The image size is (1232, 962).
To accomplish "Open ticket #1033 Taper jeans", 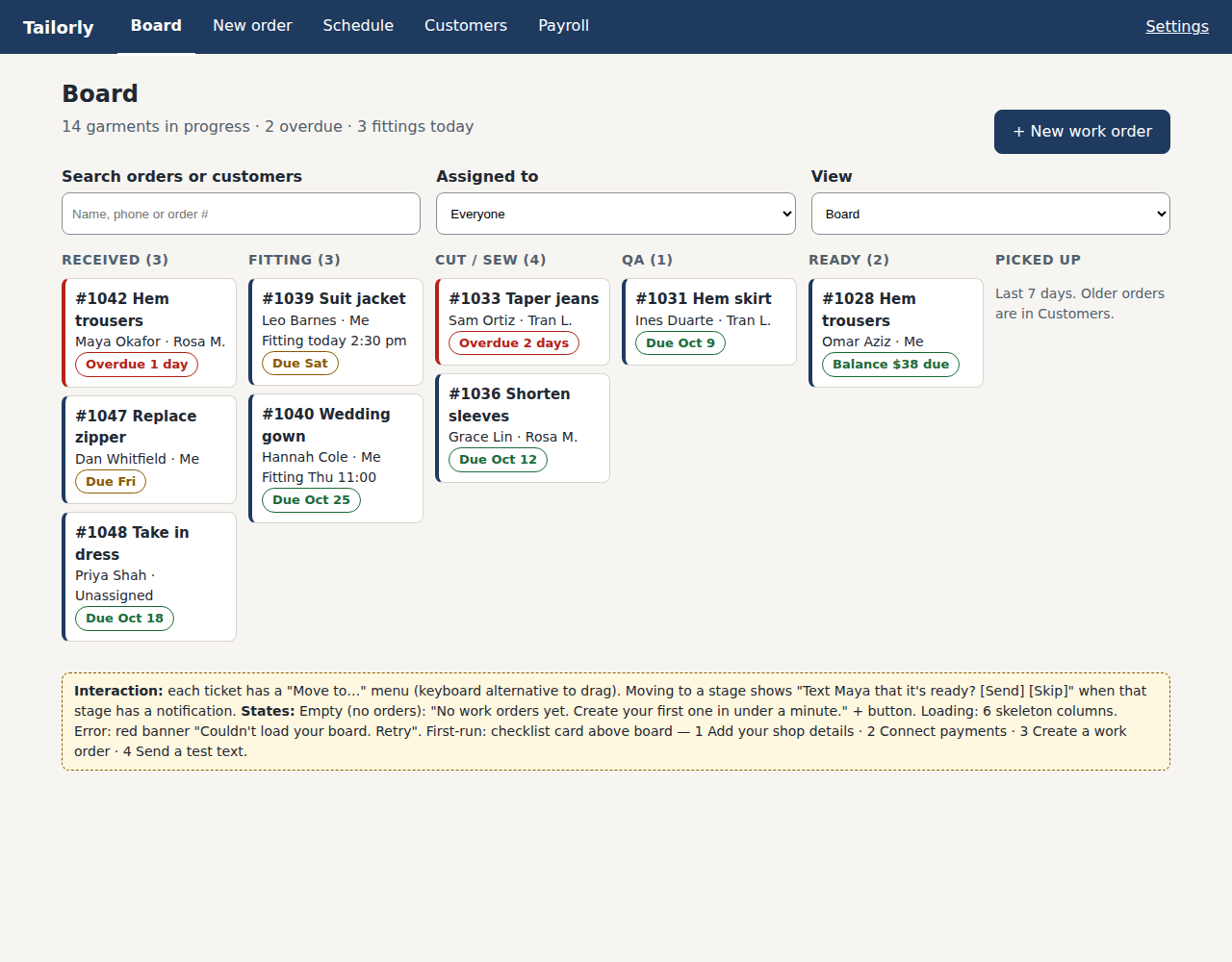I will pos(523,321).
